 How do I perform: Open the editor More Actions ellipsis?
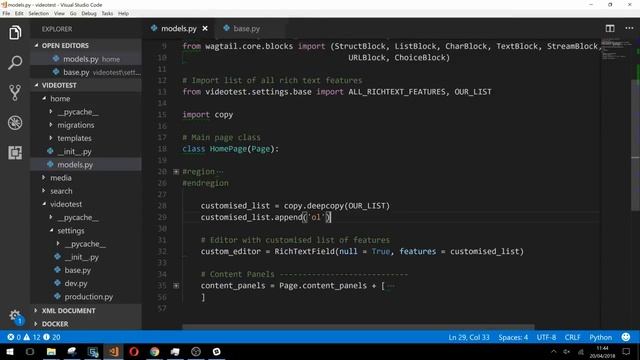pyautogui.click(x=629, y=28)
